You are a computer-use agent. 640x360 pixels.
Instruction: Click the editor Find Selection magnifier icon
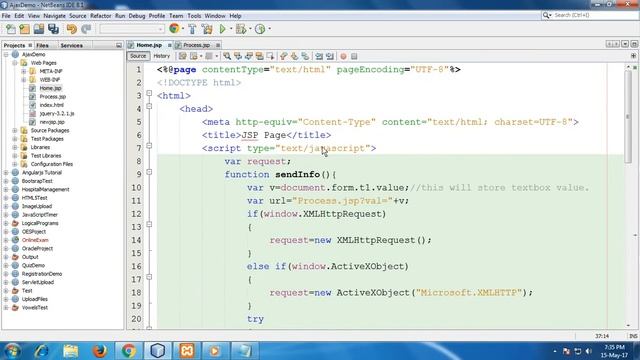click(x=227, y=56)
